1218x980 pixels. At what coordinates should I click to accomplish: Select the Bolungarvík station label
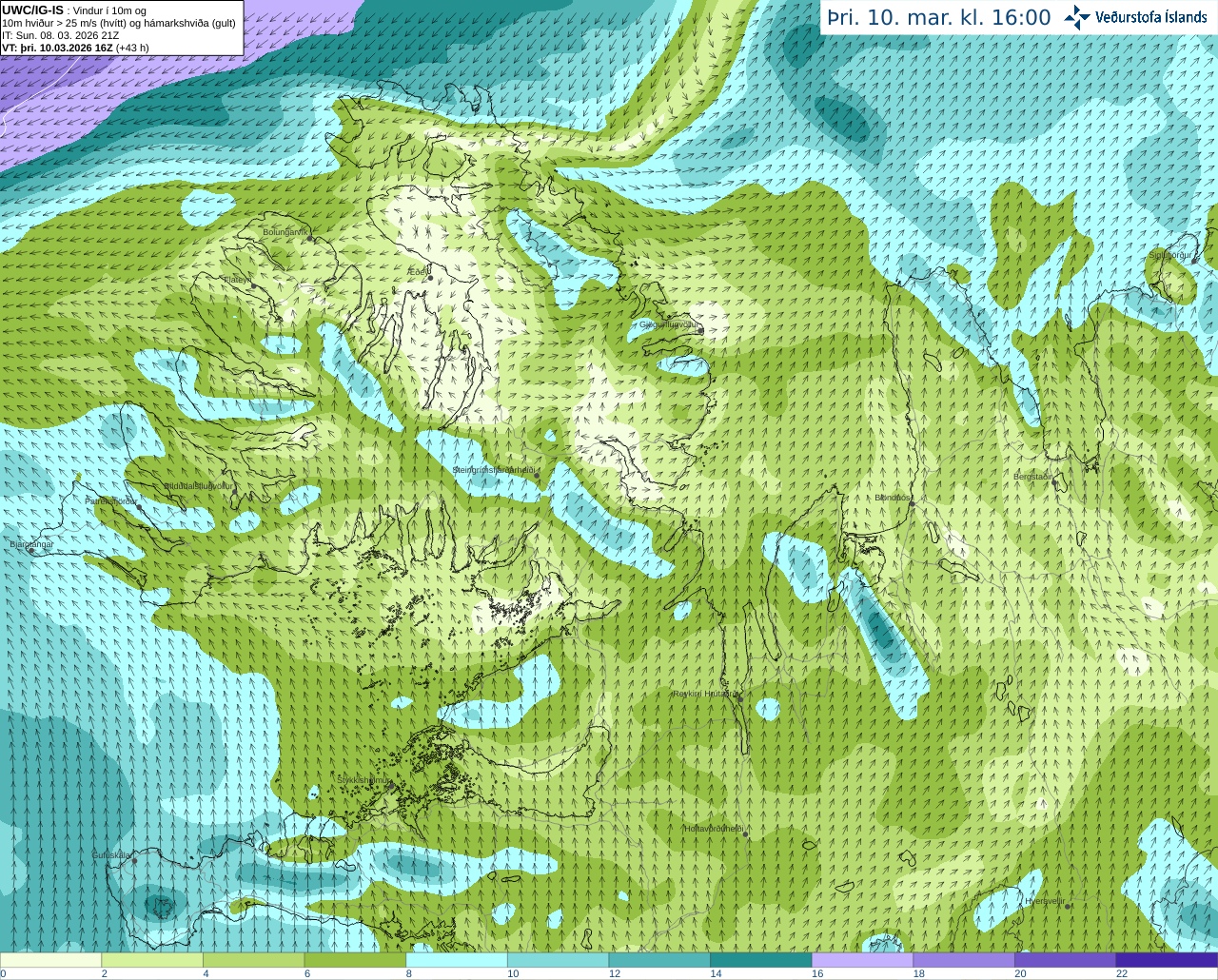coord(285,232)
